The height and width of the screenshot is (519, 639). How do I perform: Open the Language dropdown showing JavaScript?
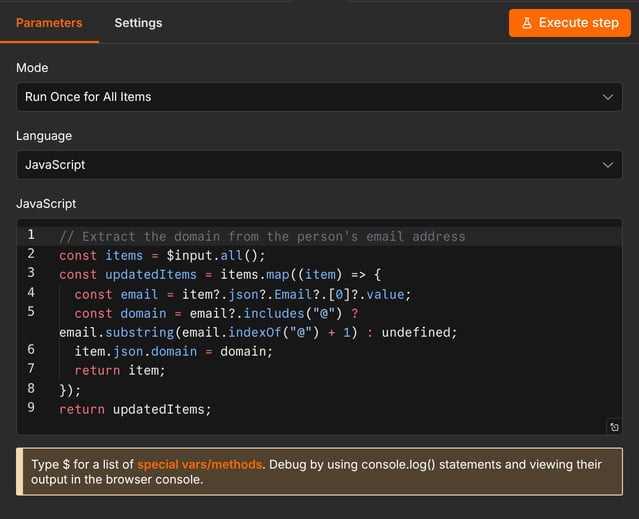click(319, 165)
